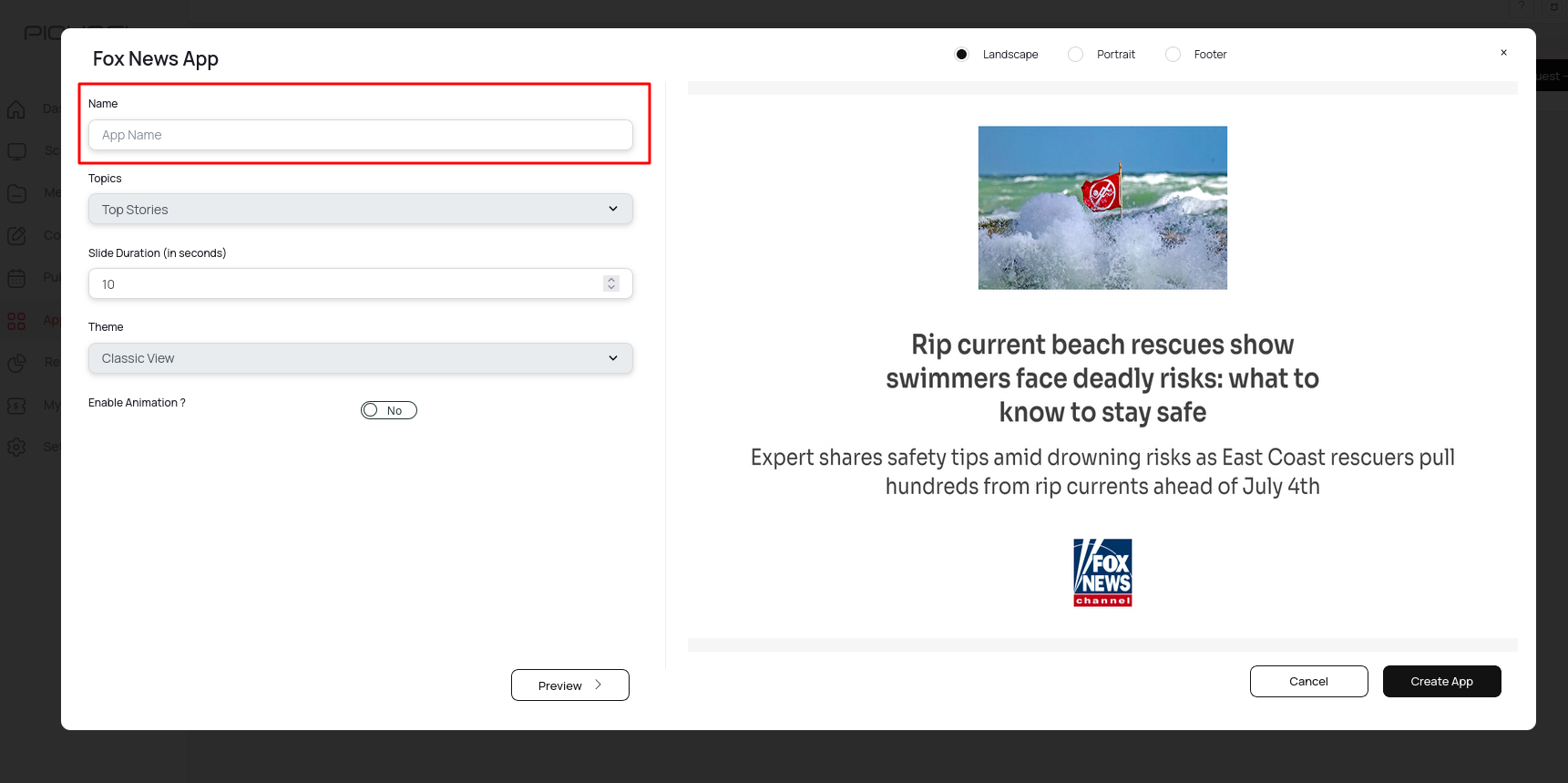This screenshot has height=783, width=1568.
Task: Open the monitor screen icon in sidebar
Action: pyautogui.click(x=16, y=151)
